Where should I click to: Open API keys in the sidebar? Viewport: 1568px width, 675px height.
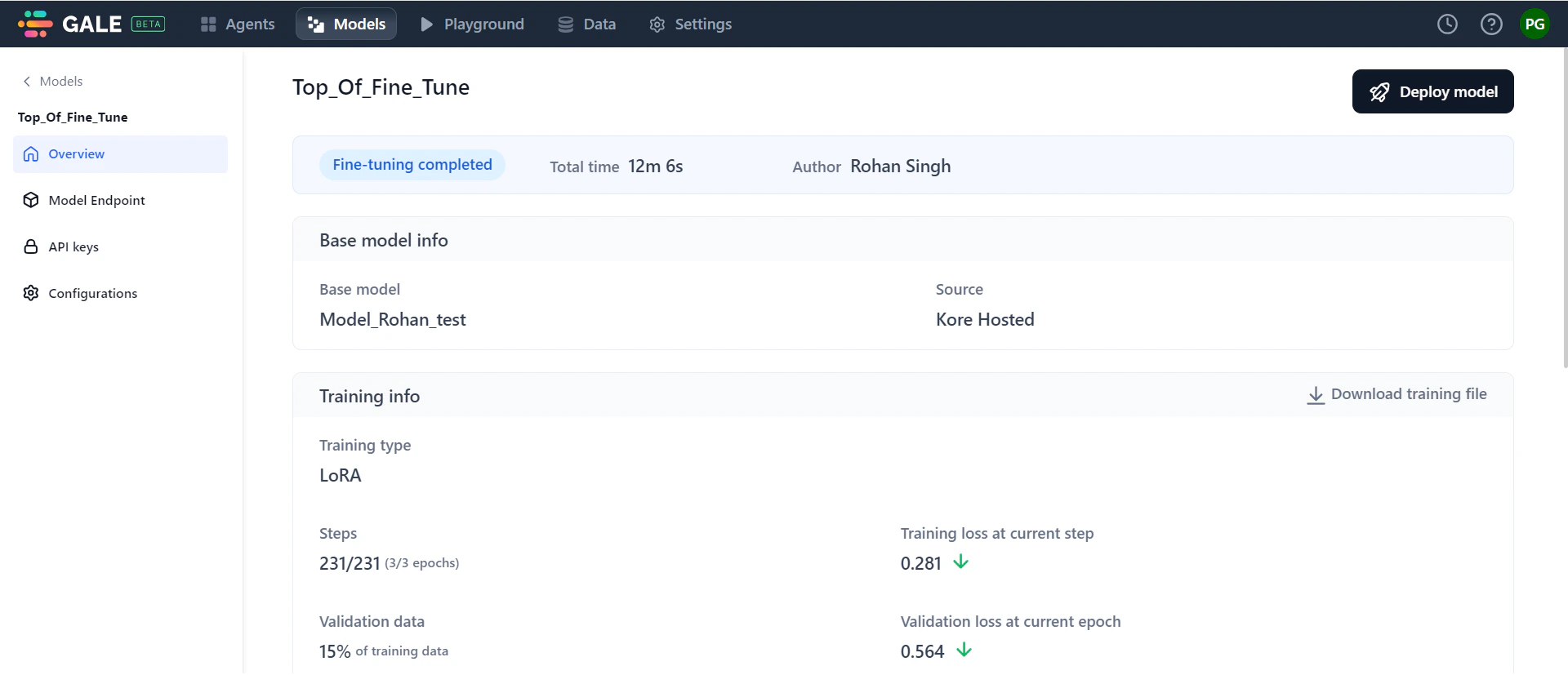point(120,246)
